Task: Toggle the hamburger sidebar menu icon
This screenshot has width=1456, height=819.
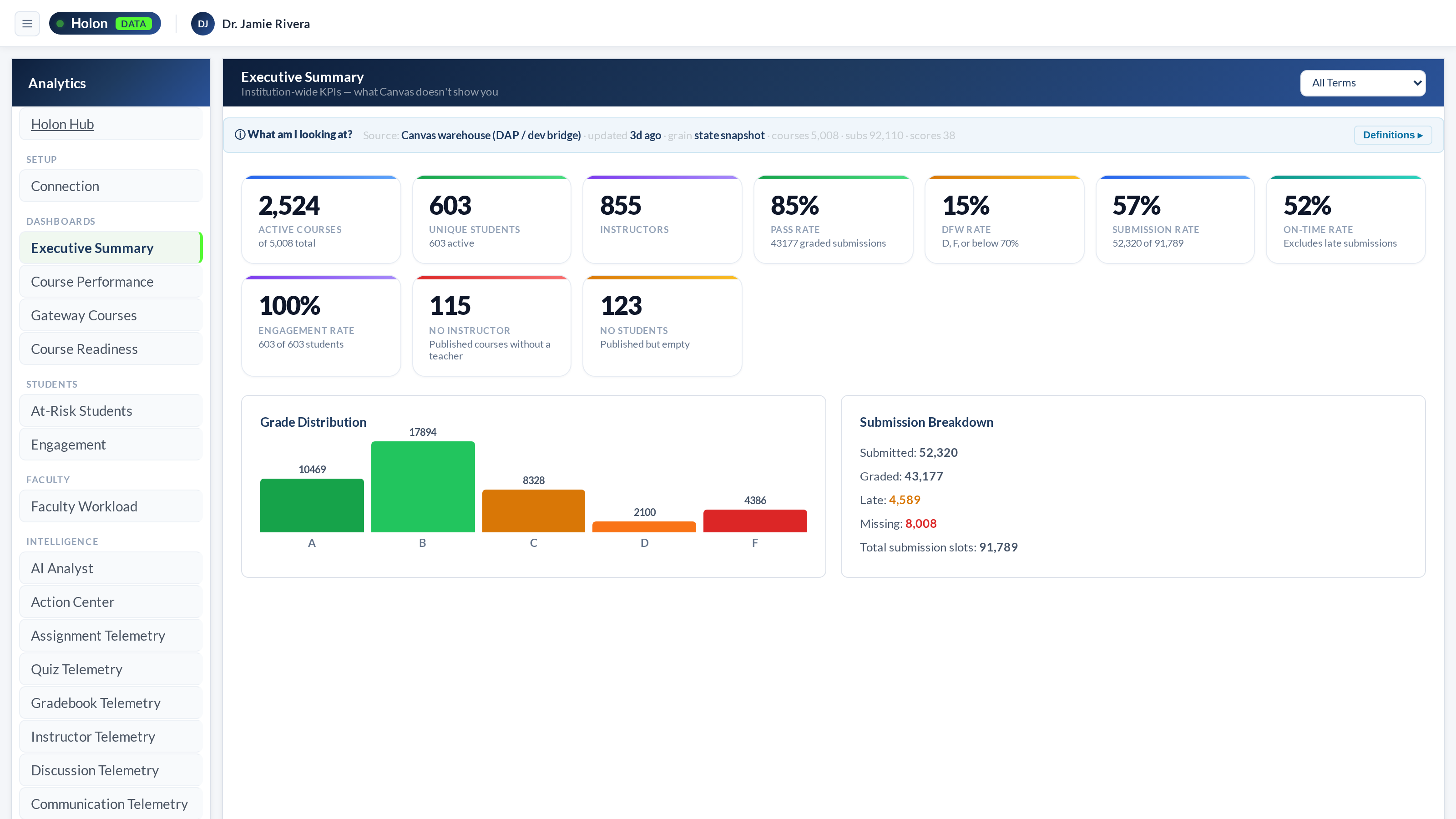Action: pyautogui.click(x=27, y=24)
